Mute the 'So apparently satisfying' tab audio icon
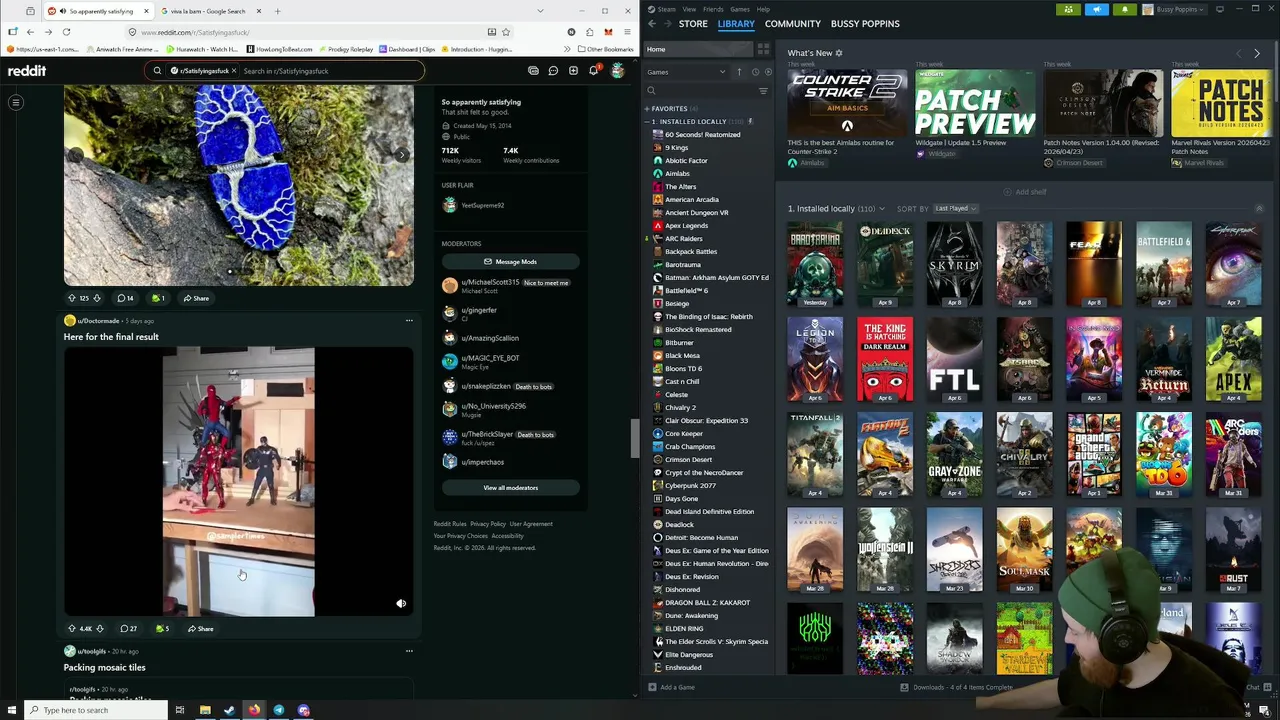Viewport: 1280px width, 720px height. tap(64, 11)
